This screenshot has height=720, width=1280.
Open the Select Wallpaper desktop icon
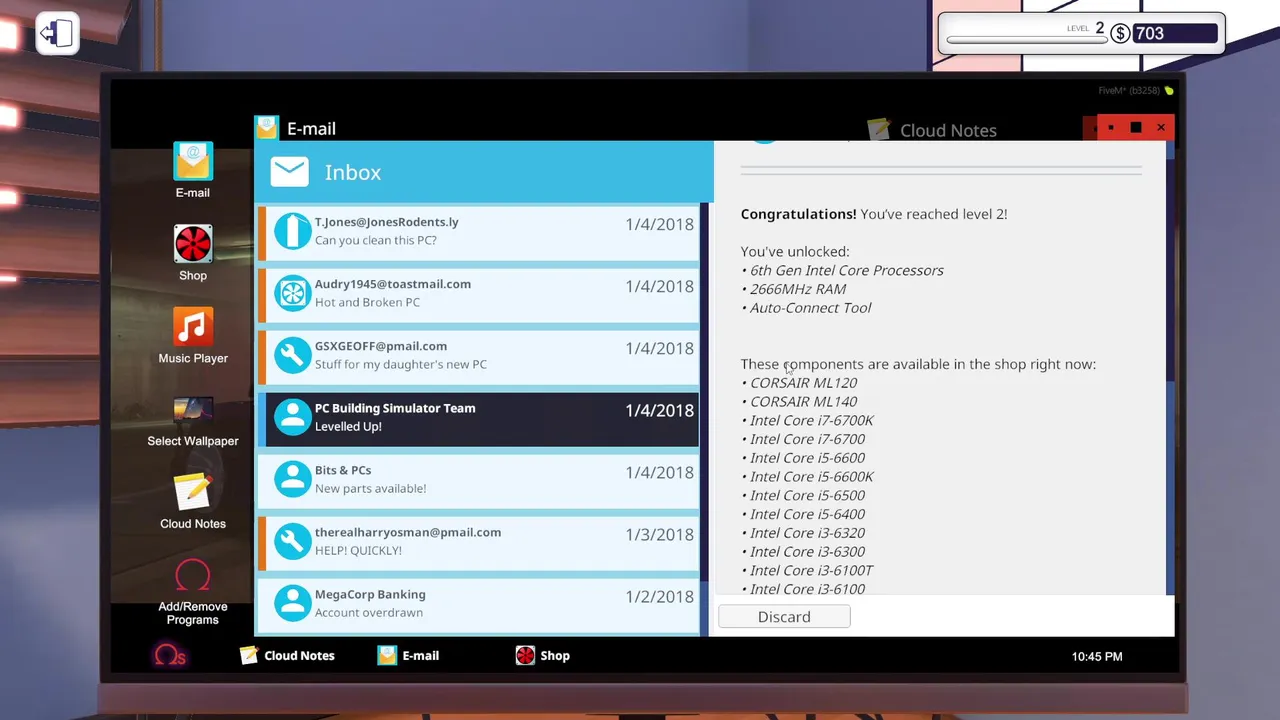tap(193, 419)
